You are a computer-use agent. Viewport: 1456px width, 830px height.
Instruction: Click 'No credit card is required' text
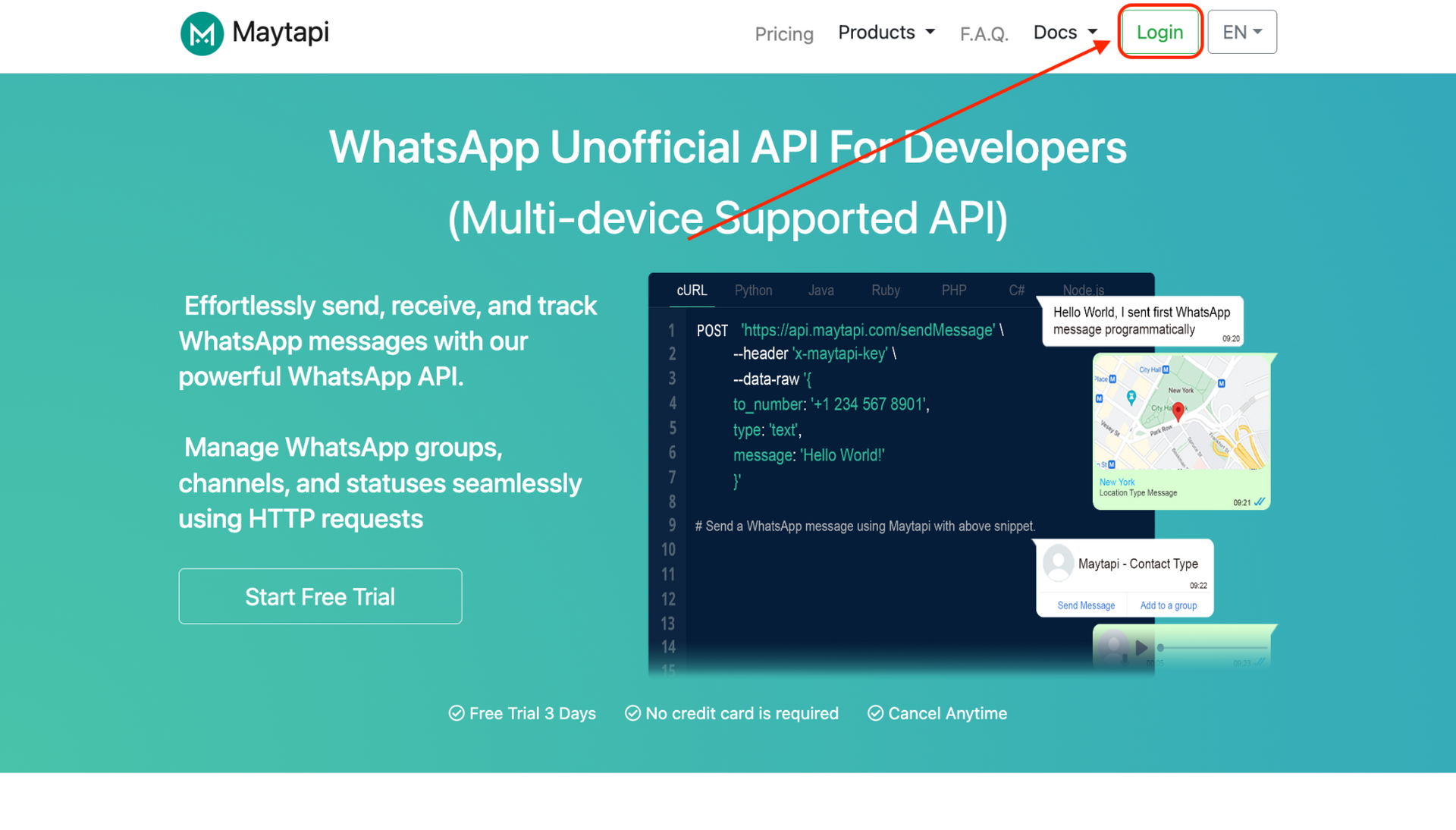742,713
